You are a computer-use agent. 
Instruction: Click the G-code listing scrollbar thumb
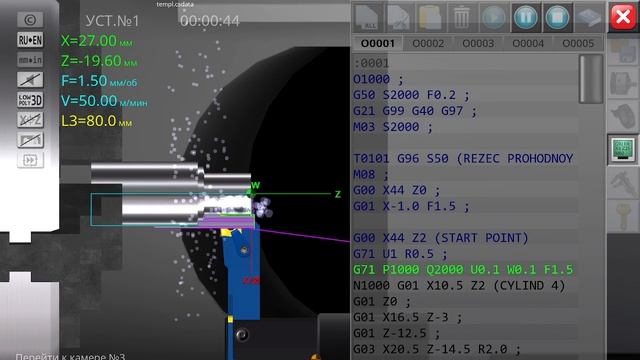591,79
